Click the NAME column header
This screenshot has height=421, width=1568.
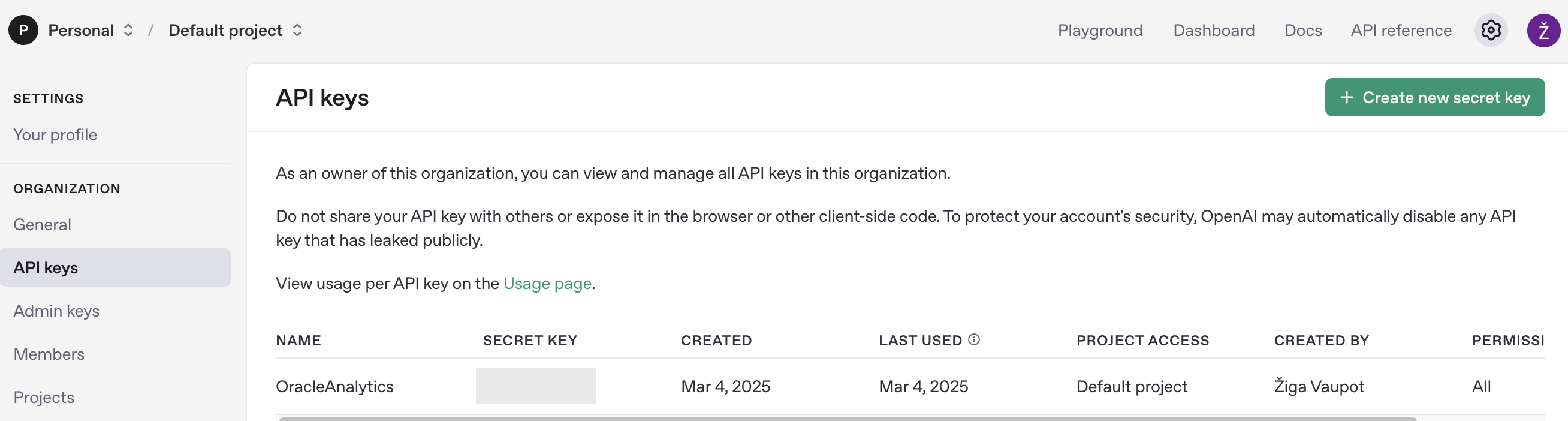[298, 341]
